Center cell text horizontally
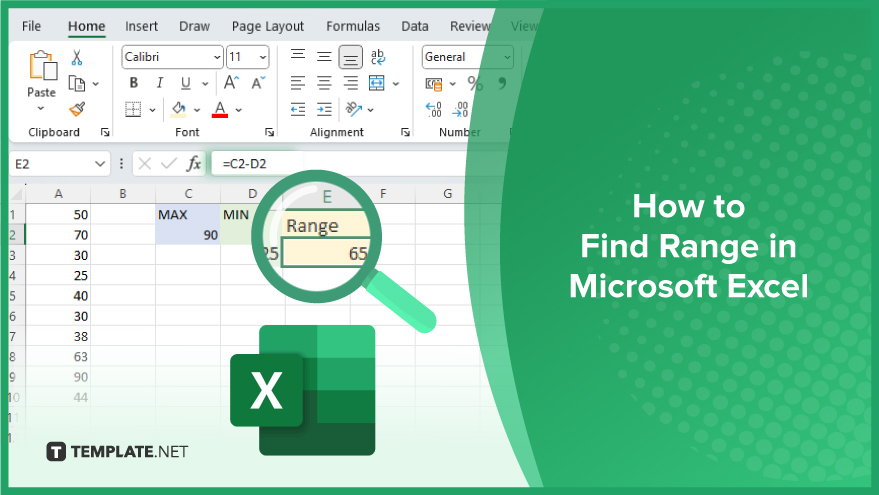 324,84
